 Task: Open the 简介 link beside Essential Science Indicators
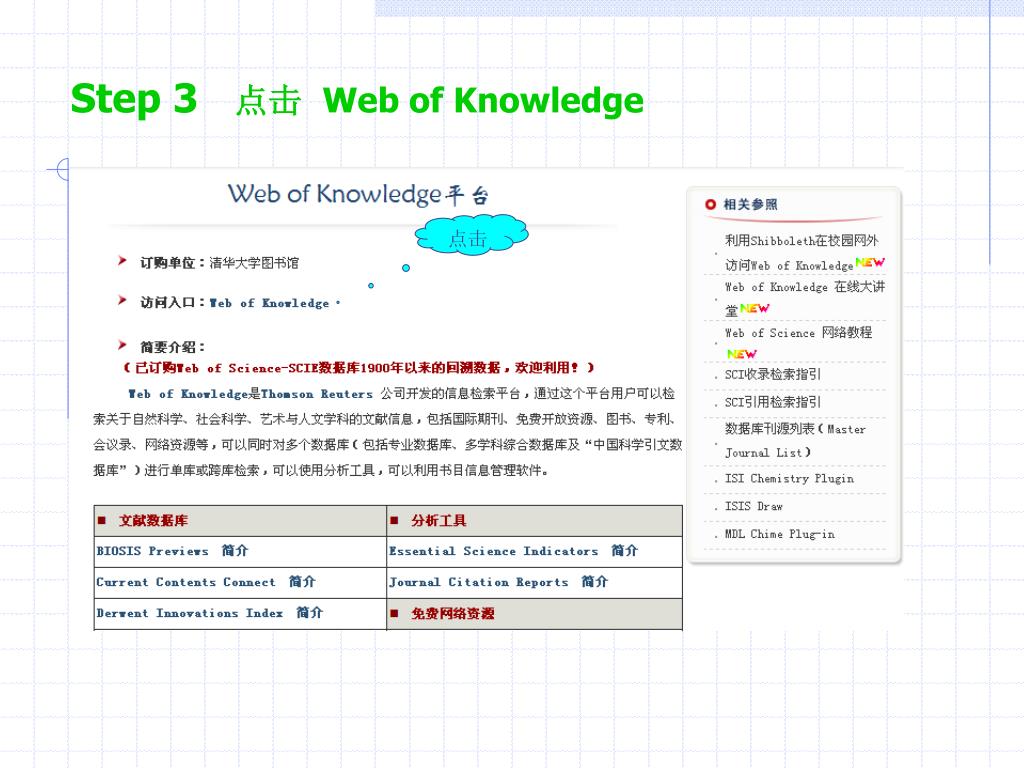click(624, 551)
